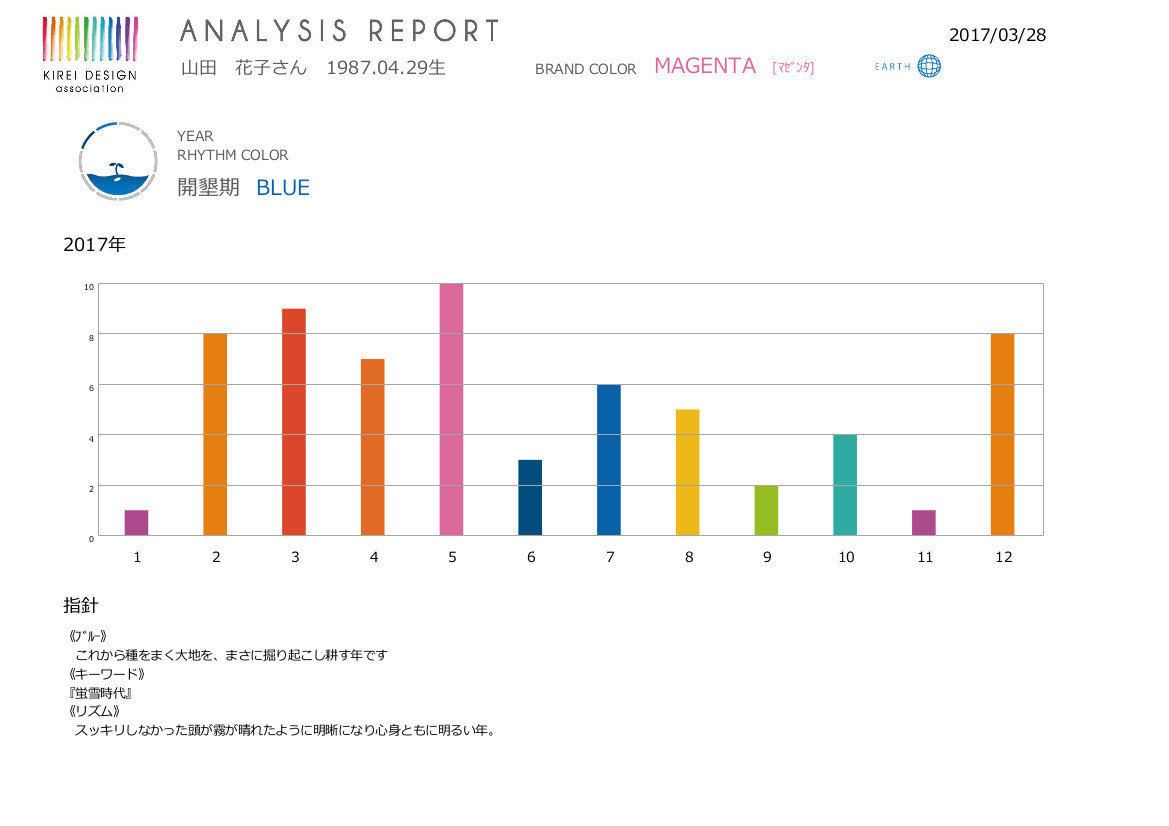
Task: Click the circular blue sprout rhythm icon
Action: (x=118, y=162)
